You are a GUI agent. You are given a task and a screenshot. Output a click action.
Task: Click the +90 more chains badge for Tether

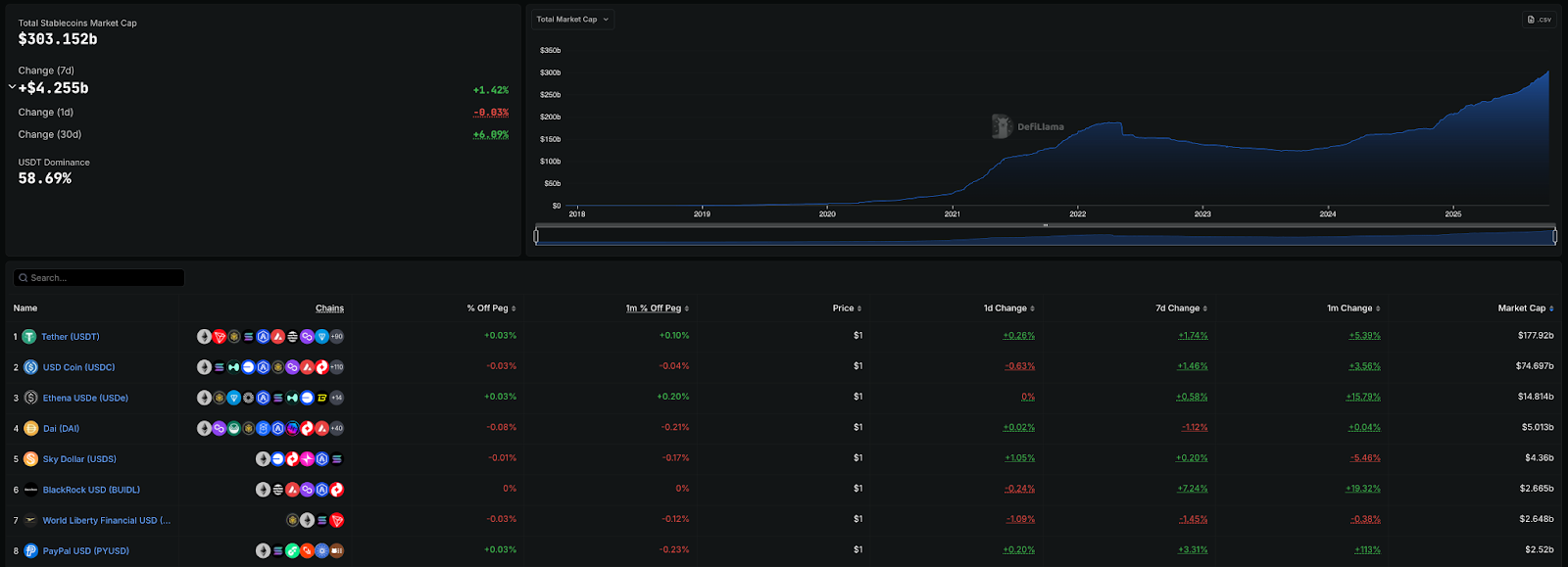click(x=337, y=337)
